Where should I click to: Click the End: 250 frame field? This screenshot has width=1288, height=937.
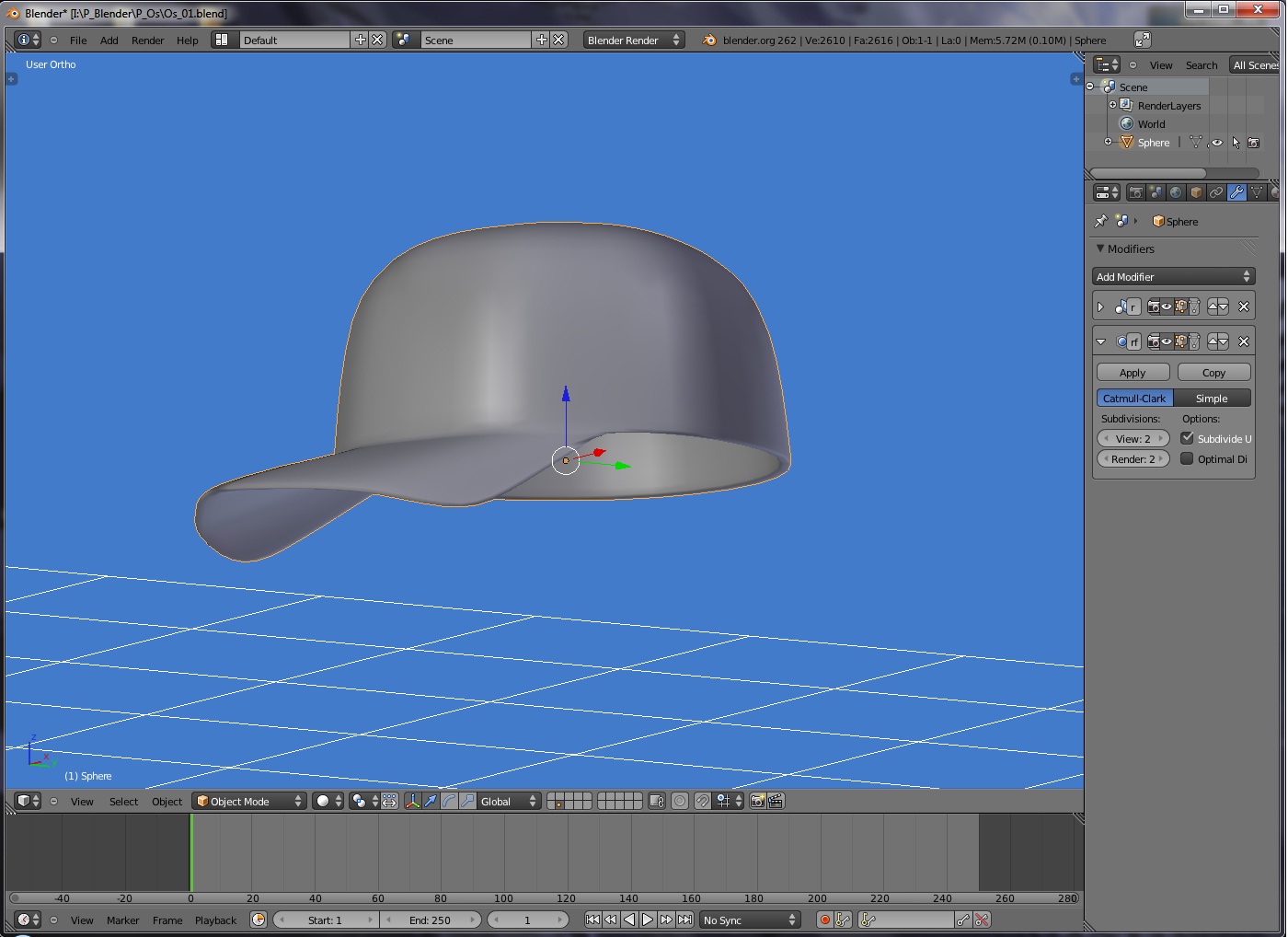coord(430,920)
